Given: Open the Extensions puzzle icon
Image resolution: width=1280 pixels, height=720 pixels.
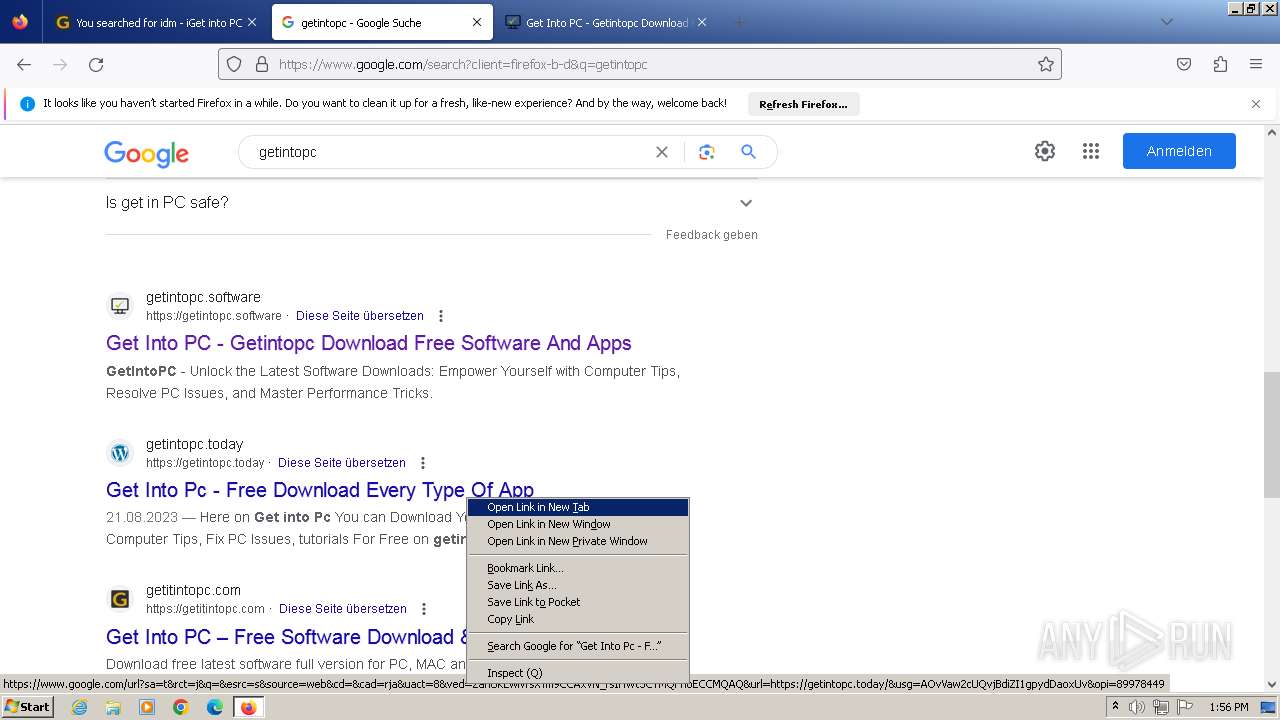Looking at the screenshot, I should (x=1220, y=64).
